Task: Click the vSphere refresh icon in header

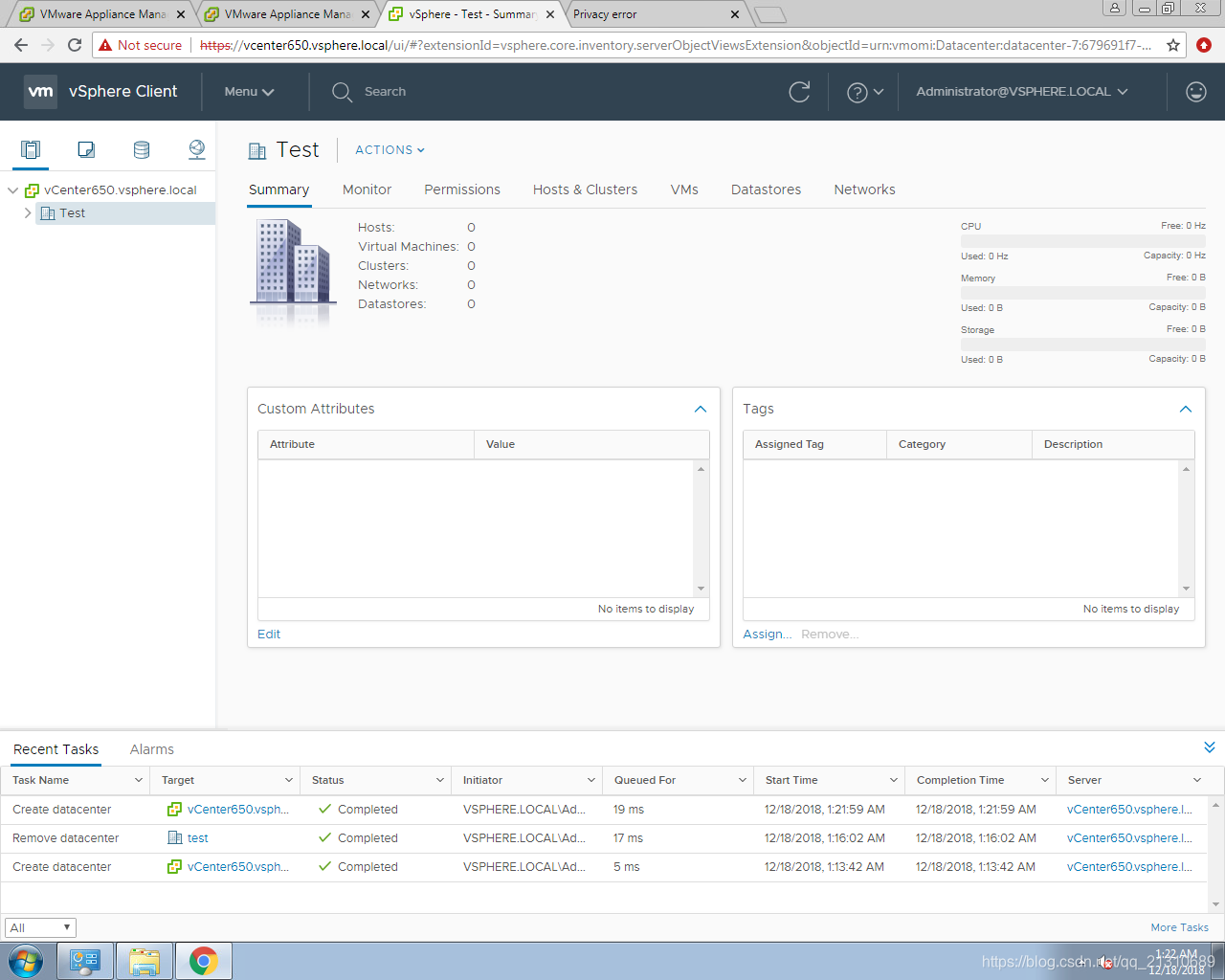Action: [799, 92]
